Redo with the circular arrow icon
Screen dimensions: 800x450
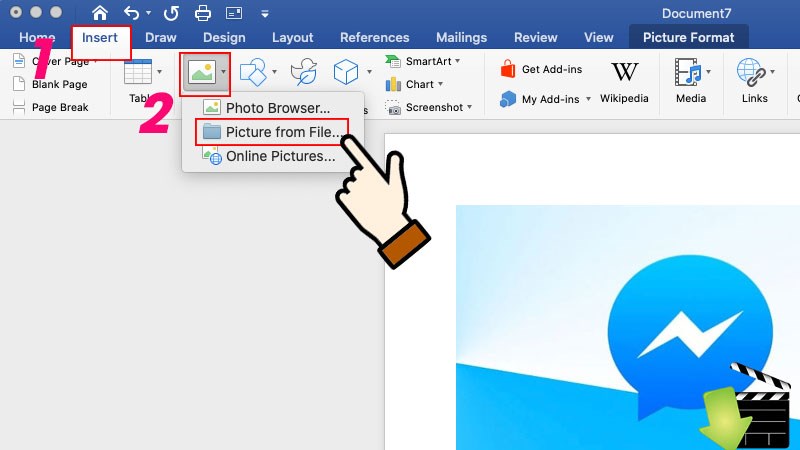(171, 13)
